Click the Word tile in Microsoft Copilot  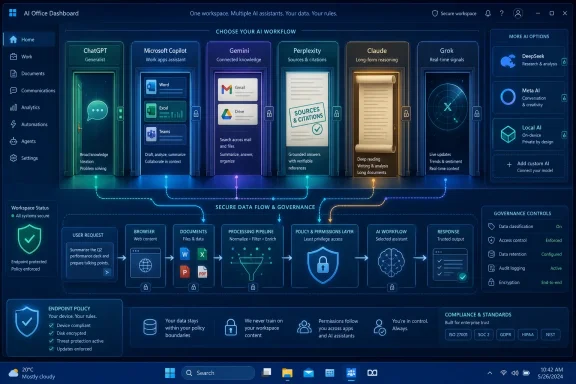(x=165, y=87)
